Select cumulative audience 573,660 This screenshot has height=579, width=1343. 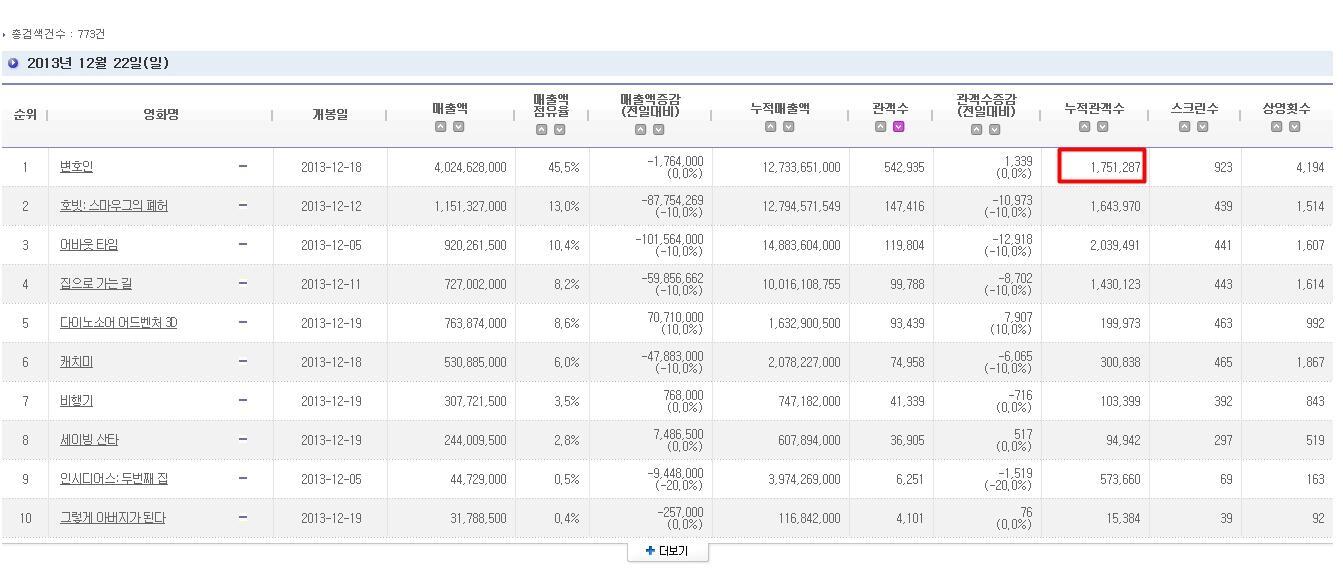coord(1120,480)
